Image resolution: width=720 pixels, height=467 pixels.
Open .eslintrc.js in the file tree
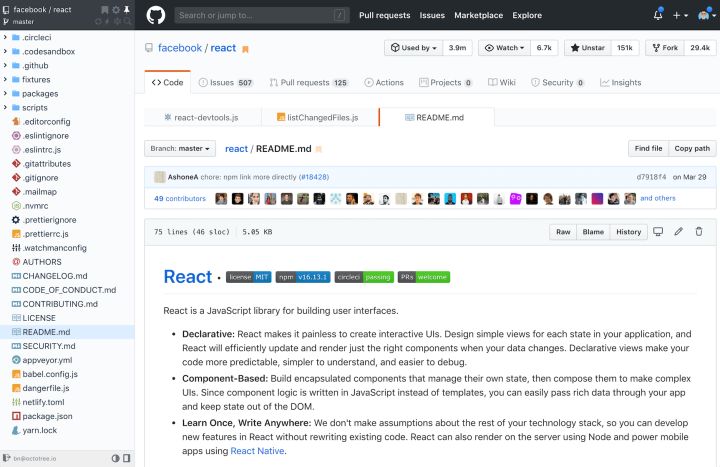[x=41, y=150]
